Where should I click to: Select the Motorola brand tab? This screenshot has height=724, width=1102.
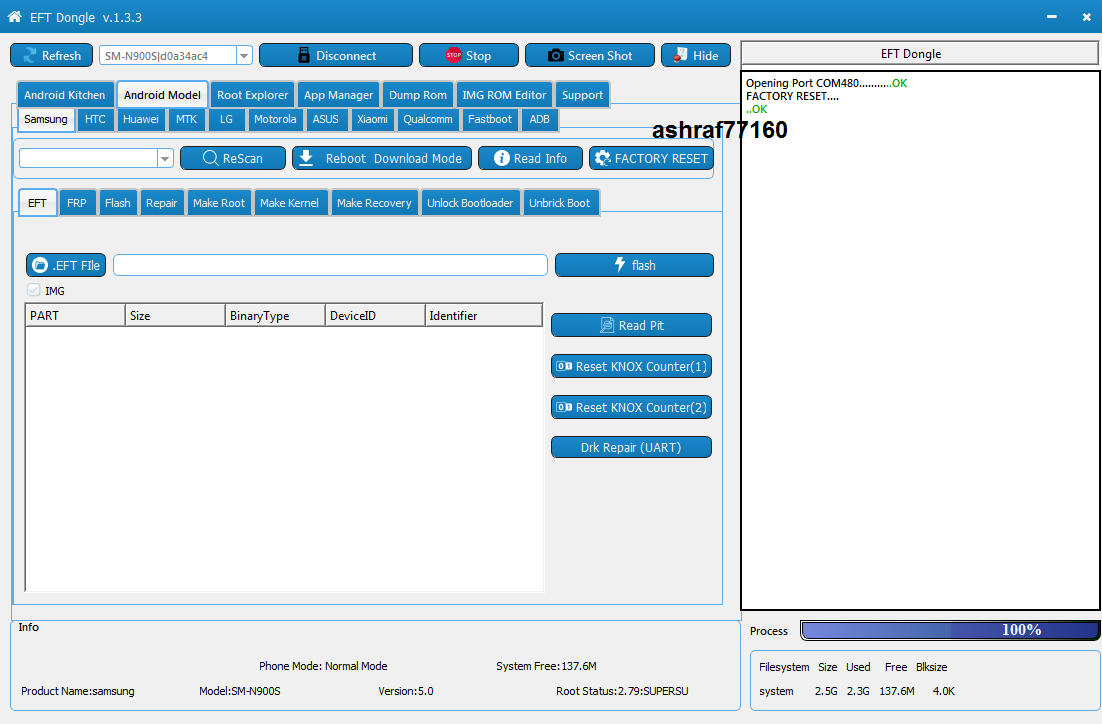pyautogui.click(x=275, y=119)
